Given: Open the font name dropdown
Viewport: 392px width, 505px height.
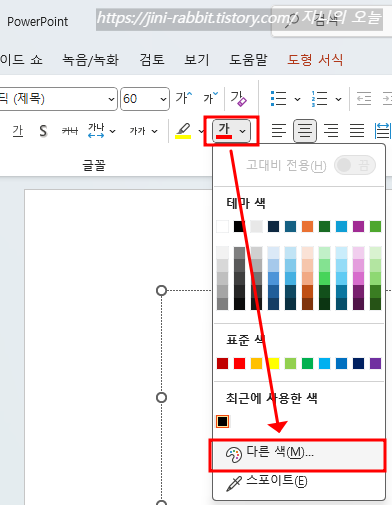Looking at the screenshot, I should [111, 99].
